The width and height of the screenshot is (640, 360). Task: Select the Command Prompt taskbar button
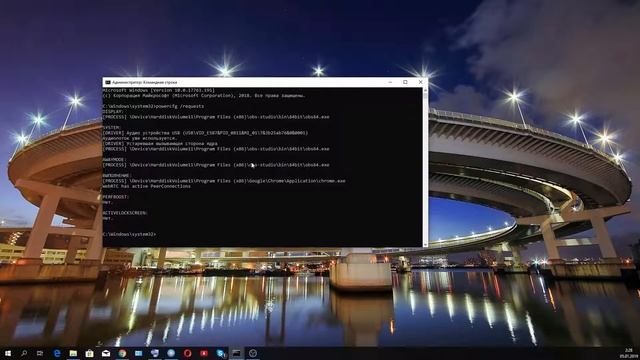coord(236,353)
